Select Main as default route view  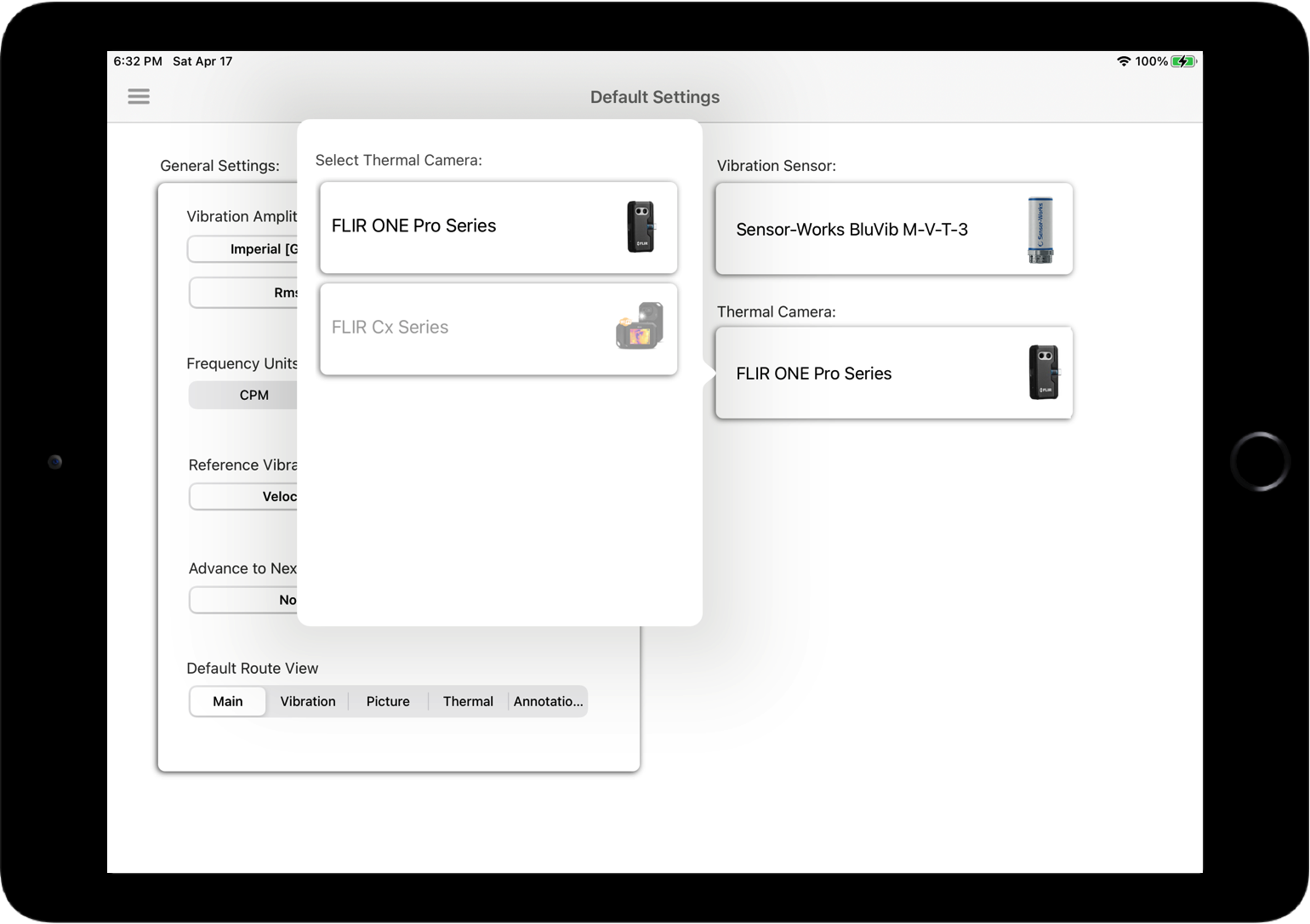228,701
